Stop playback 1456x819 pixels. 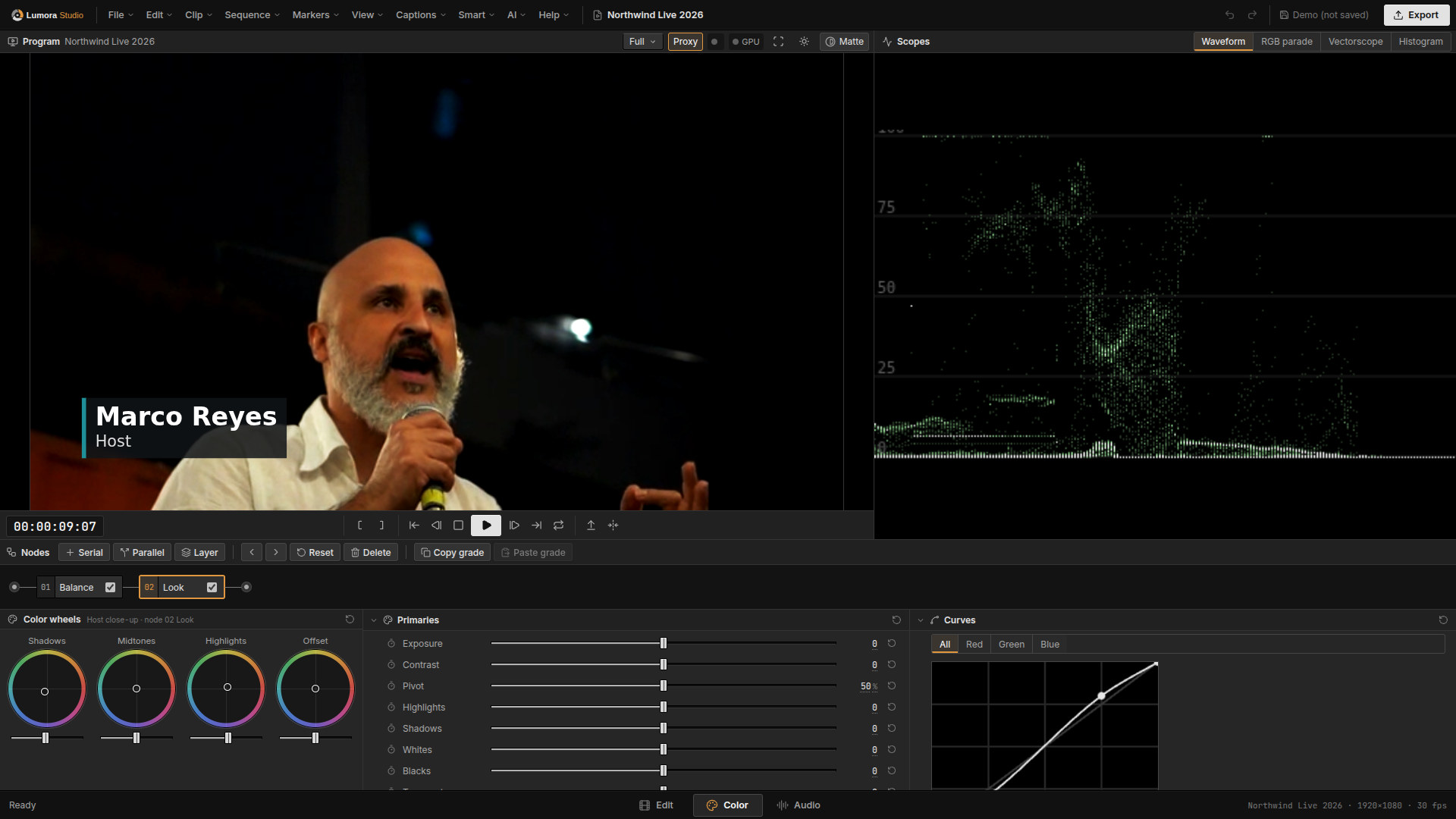coord(458,525)
